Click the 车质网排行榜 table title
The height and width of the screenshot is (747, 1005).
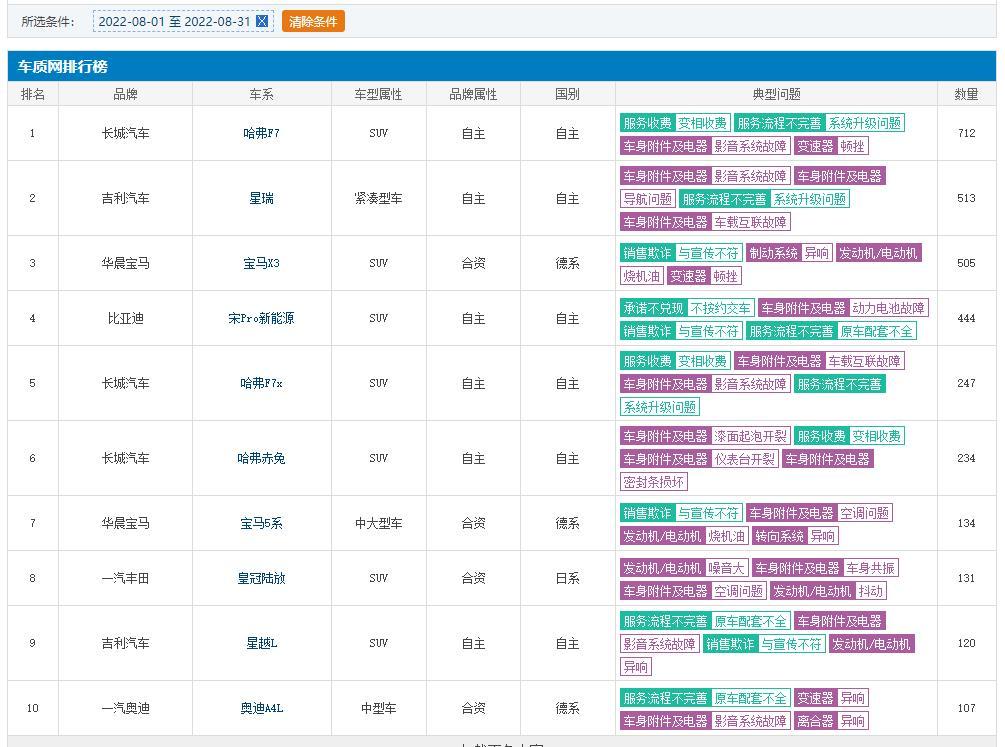point(62,66)
